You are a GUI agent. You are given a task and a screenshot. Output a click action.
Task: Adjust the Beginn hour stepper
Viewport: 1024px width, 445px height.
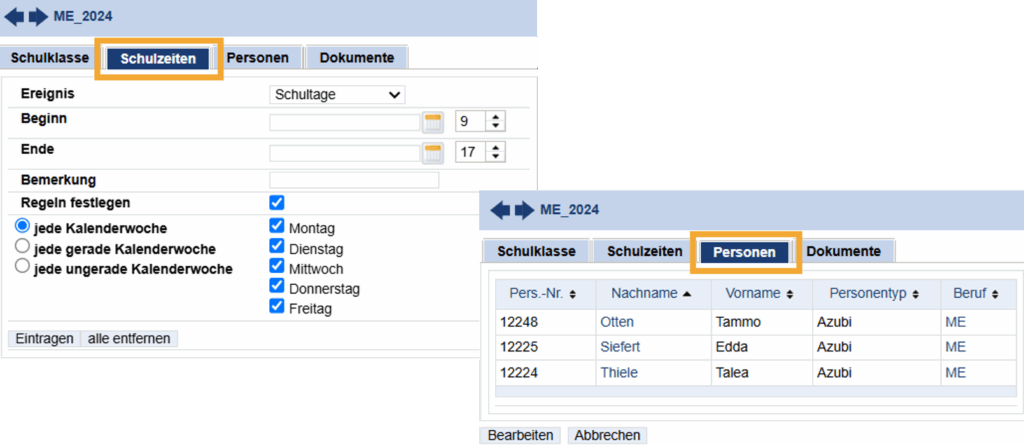[495, 122]
